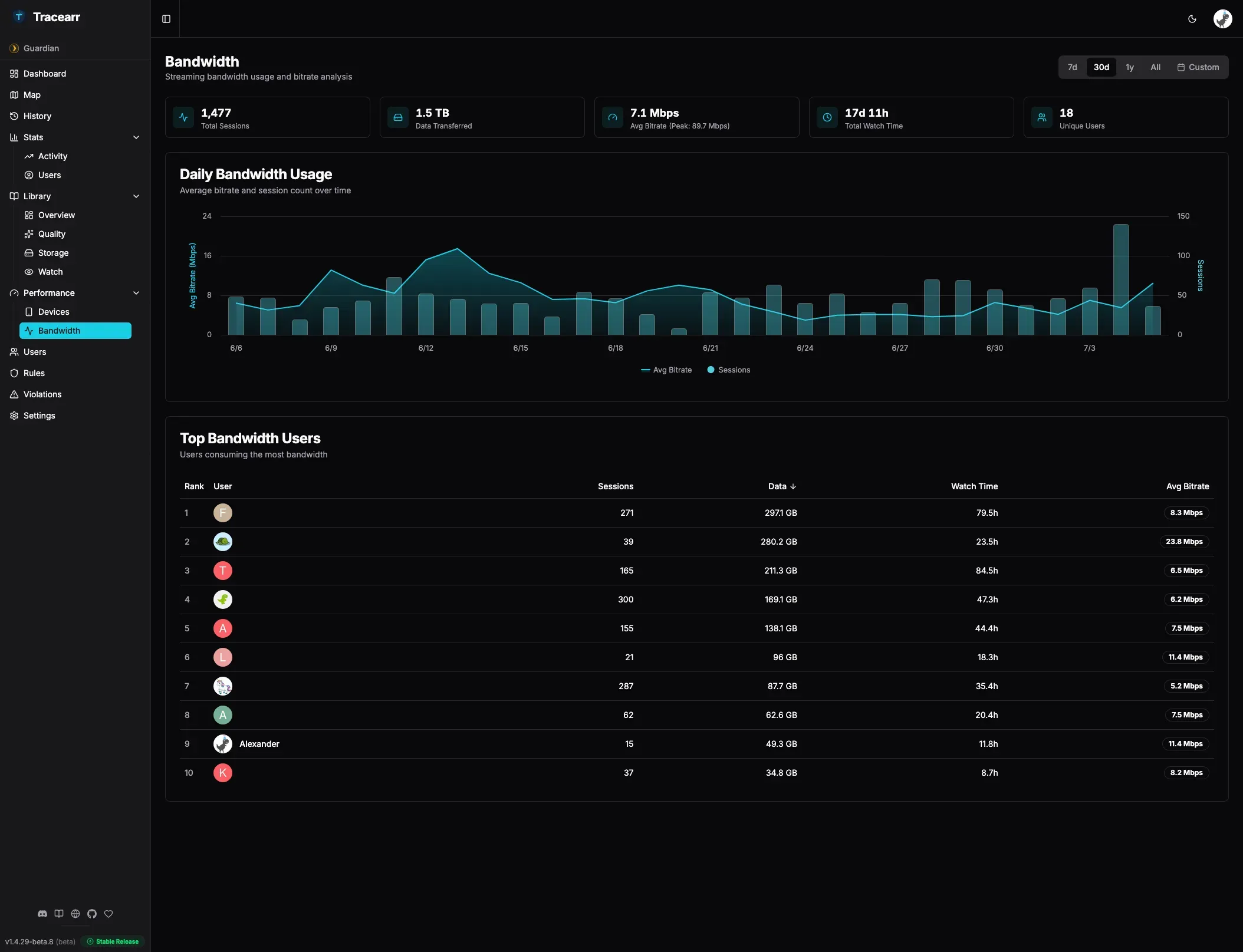
Task: Click the Unique Users people icon
Action: [x=1042, y=117]
